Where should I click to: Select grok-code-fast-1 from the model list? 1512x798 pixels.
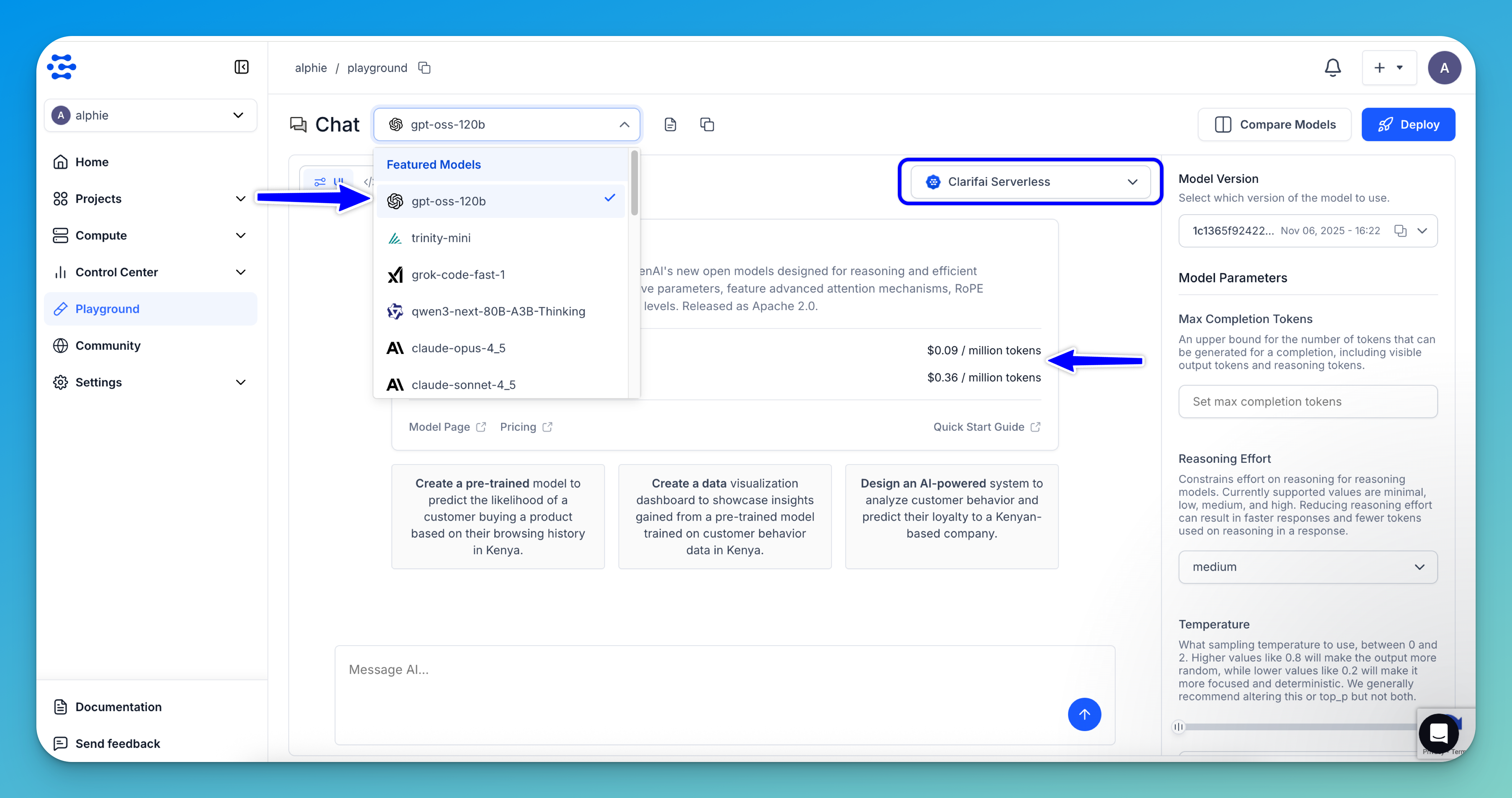[x=458, y=275]
